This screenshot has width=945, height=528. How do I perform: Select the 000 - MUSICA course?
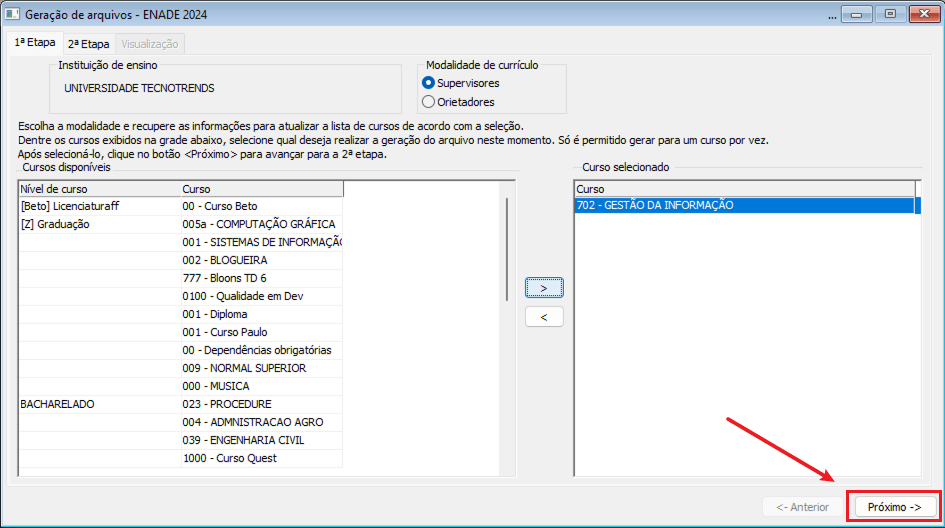pos(262,386)
